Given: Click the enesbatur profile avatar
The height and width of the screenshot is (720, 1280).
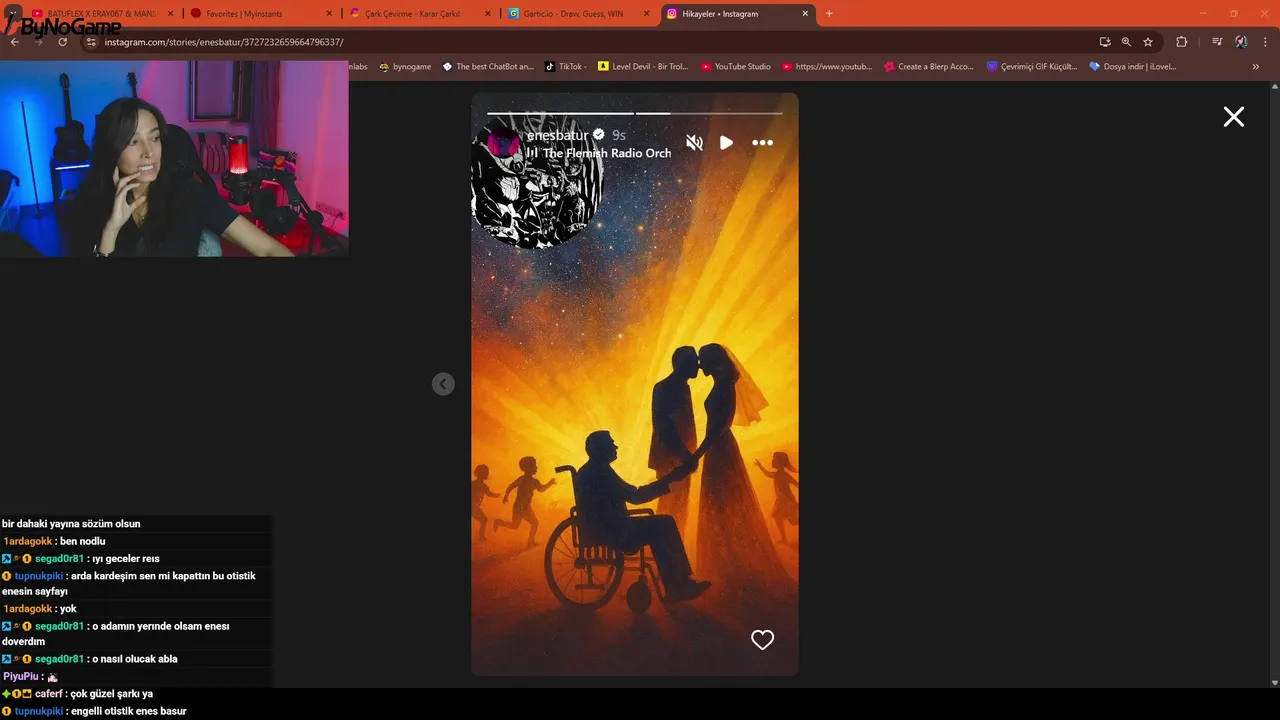Looking at the screenshot, I should click(x=503, y=144).
